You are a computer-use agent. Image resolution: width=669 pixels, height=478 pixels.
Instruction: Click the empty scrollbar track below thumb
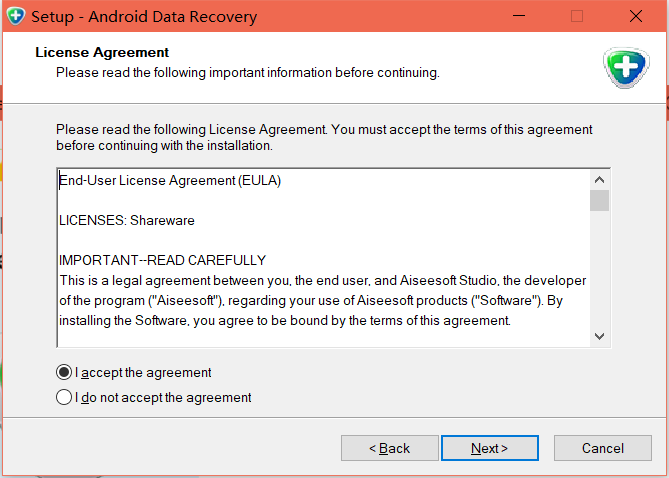click(x=599, y=269)
